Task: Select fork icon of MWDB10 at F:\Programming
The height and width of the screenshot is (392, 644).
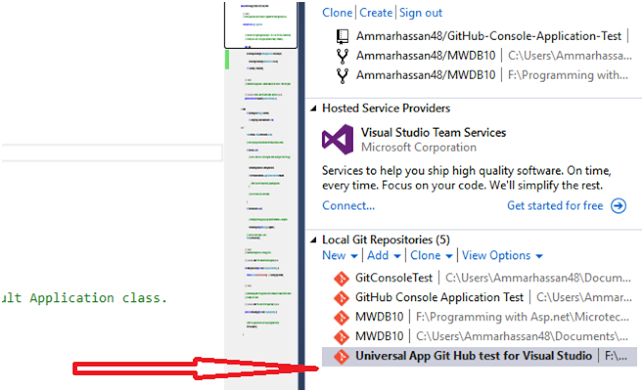Action: [x=342, y=75]
